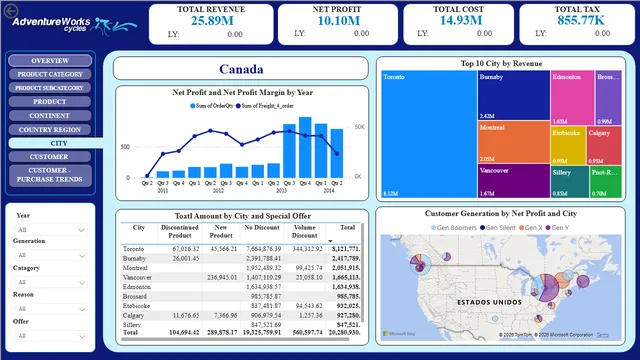Screen dimensions: 640x360
Task: Expand the Catagory filter dropdown
Action: click(51, 282)
